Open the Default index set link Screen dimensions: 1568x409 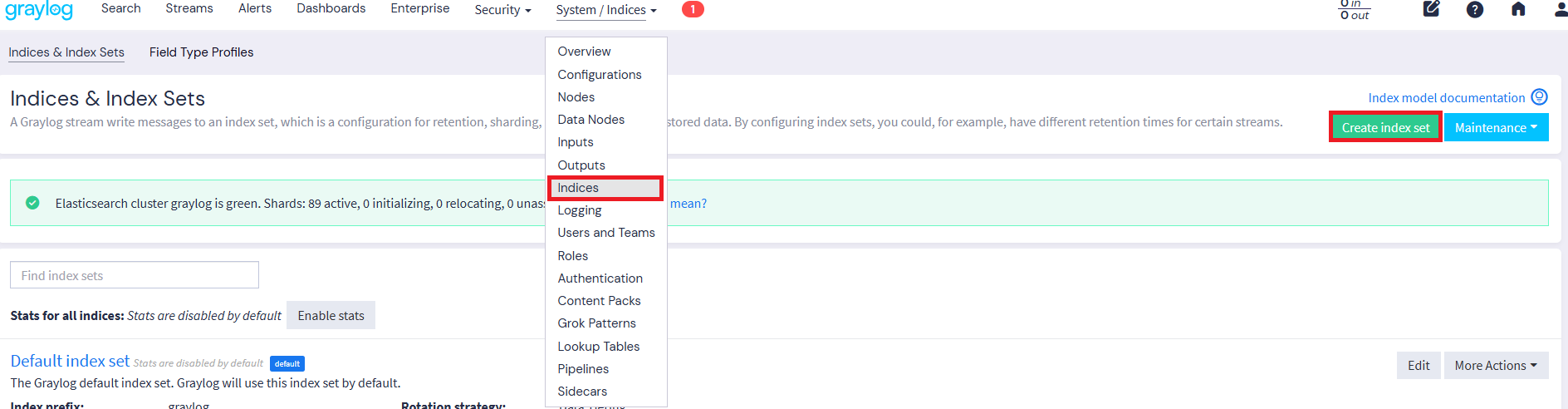(x=70, y=362)
